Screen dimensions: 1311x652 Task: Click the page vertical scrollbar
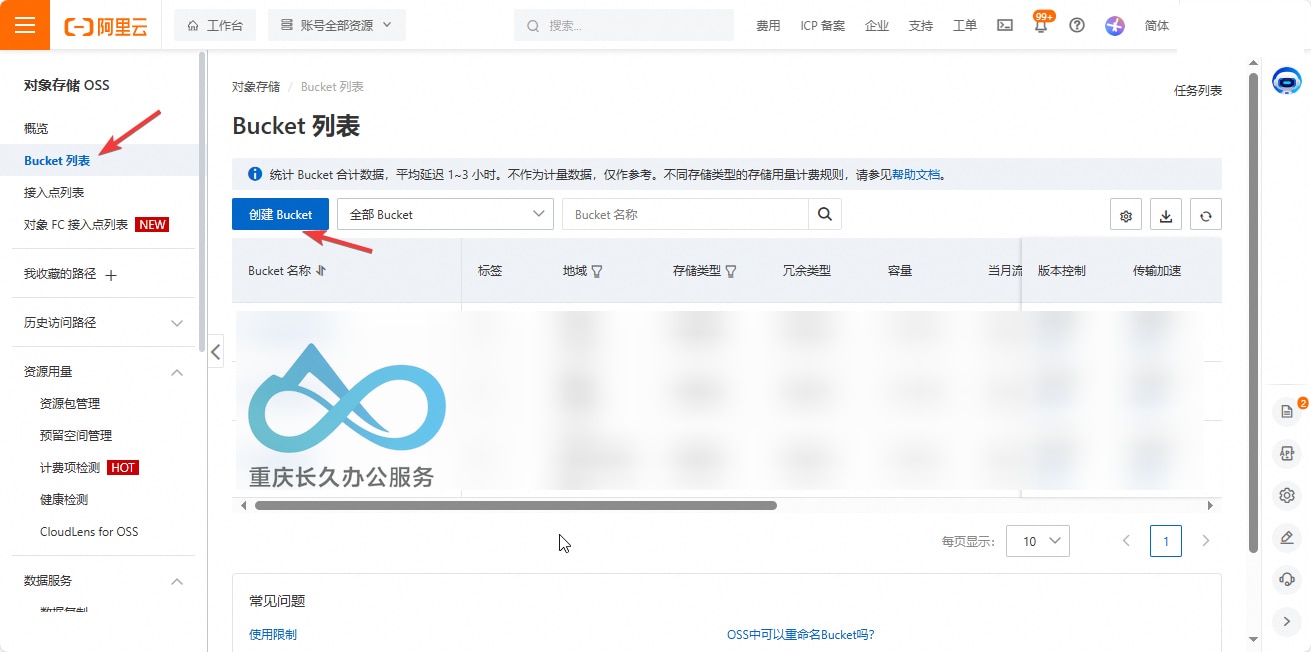(1254, 311)
